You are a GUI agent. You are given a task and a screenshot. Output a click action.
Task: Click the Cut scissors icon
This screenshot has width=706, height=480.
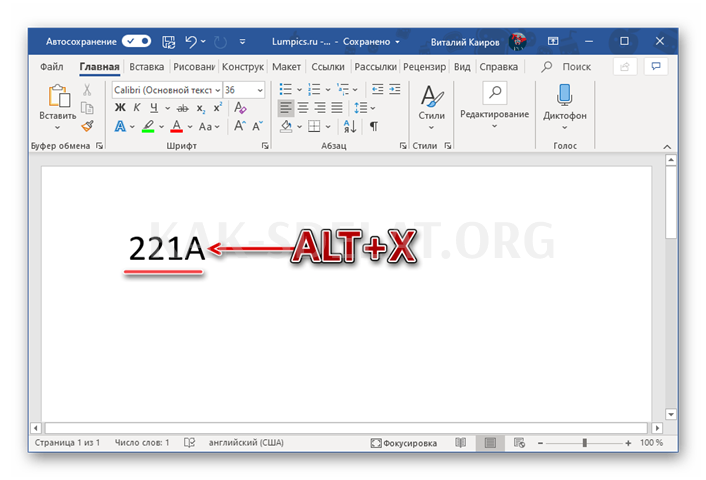[x=87, y=90]
